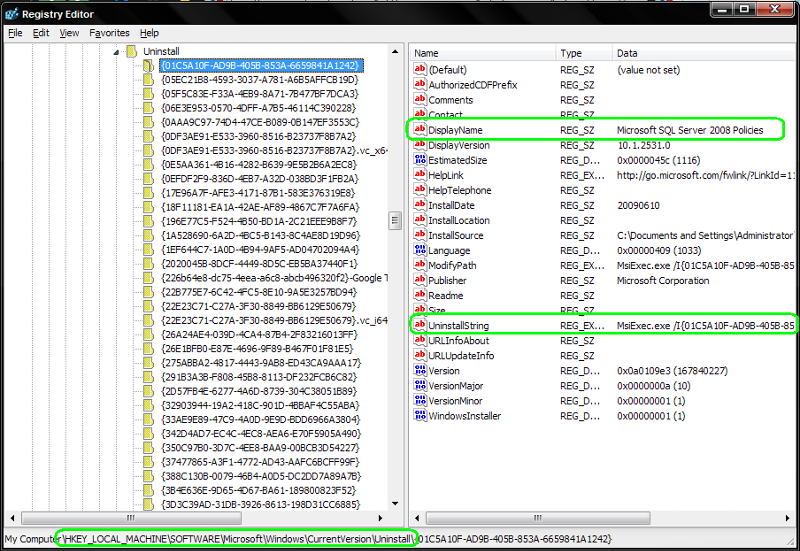Viewport: 800px width, 551px height.
Task: Click the tree pane scroll-down arrow
Action: click(x=395, y=504)
